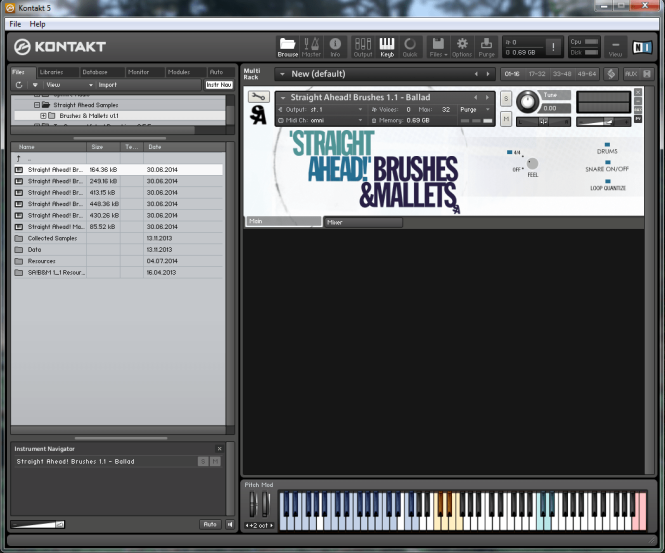Open the instrument name dropdown arrow
Screen dimensions: 665x553
point(283,98)
